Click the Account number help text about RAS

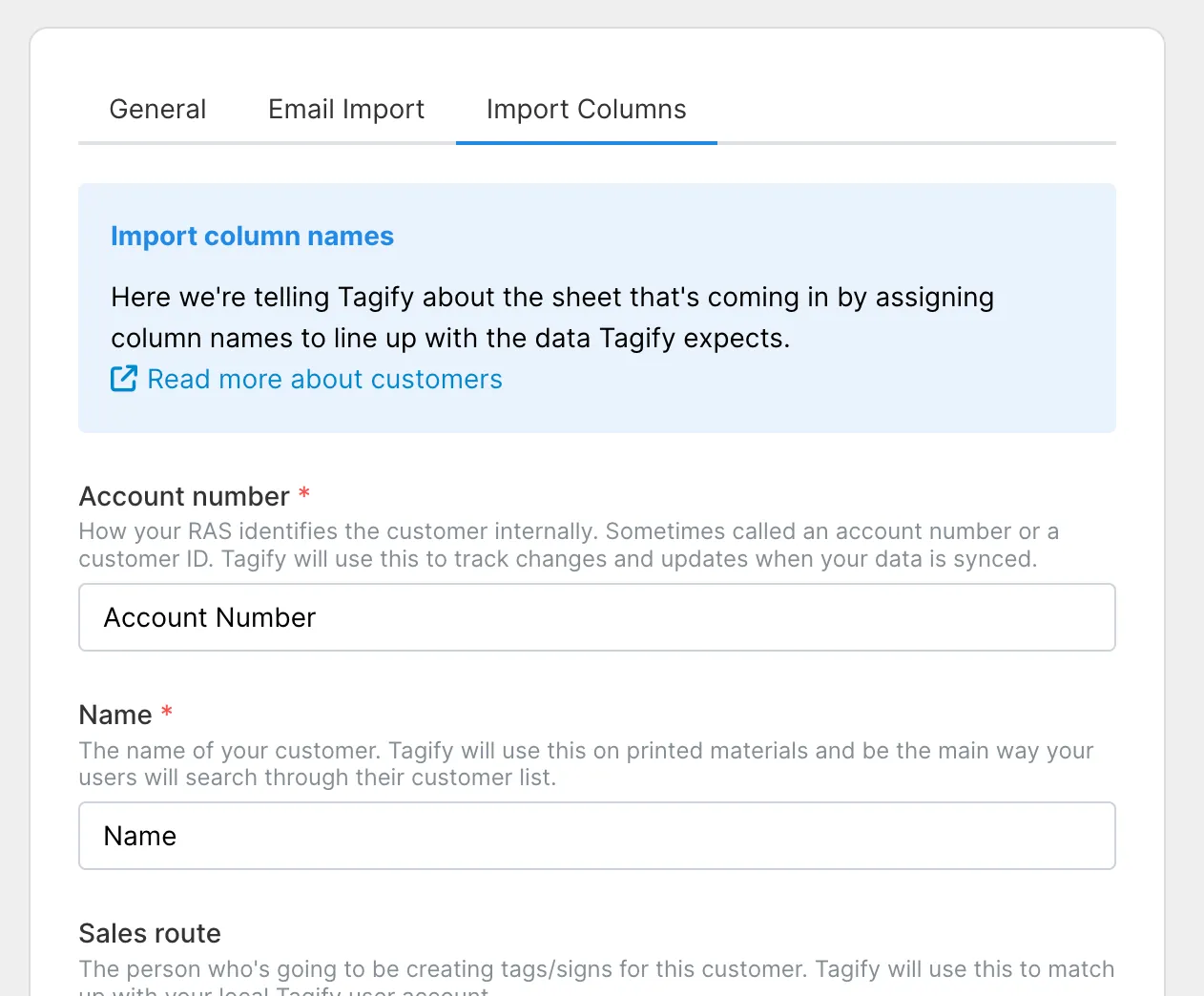[569, 545]
